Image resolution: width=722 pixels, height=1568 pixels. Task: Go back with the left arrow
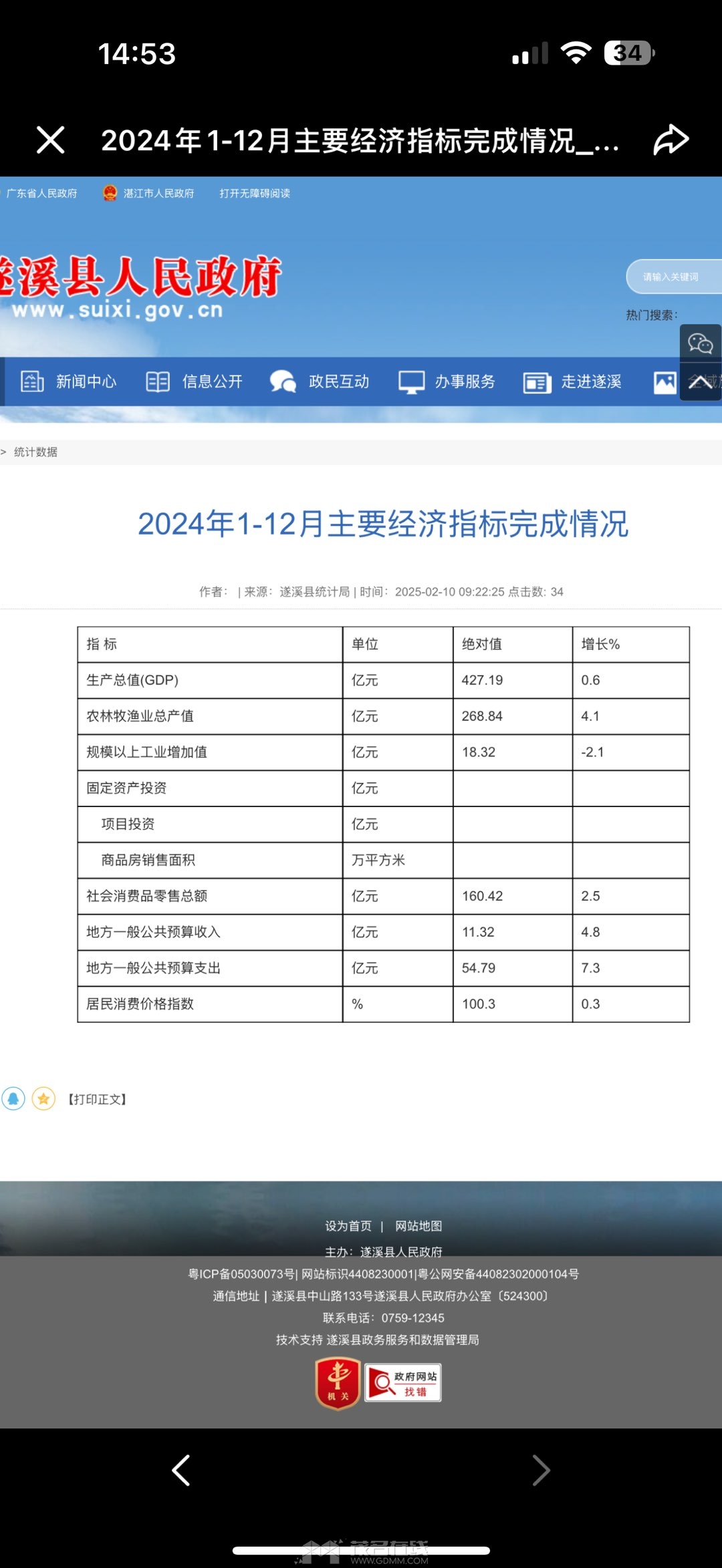181,1470
